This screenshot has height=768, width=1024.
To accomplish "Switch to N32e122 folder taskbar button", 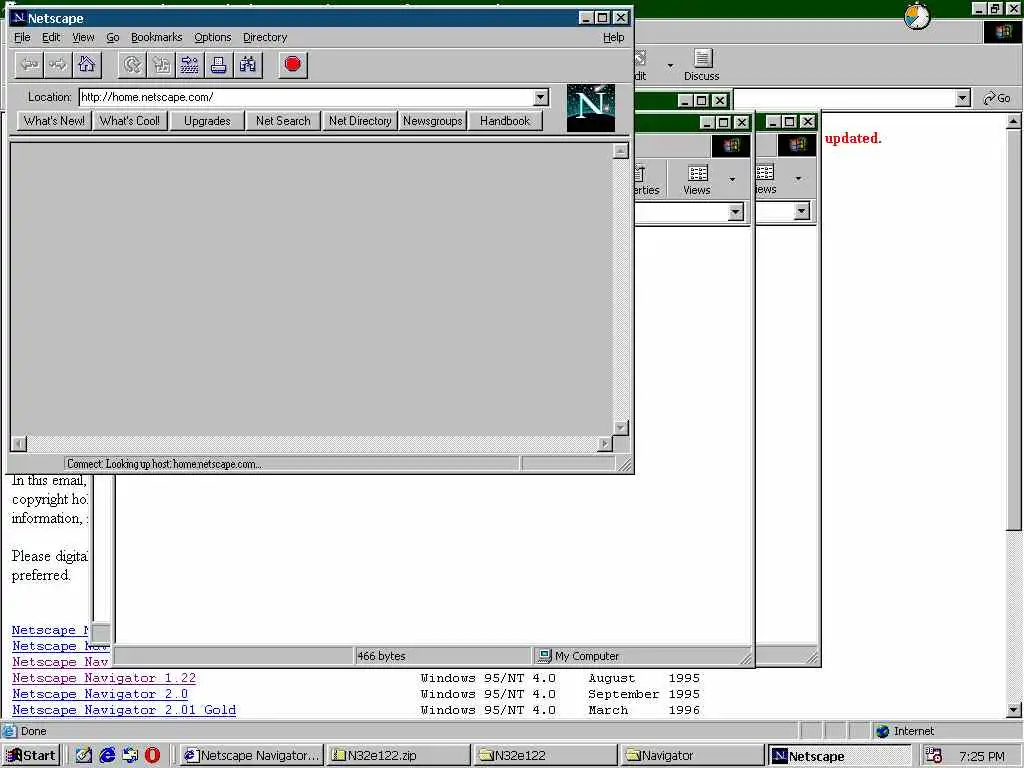I will click(545, 756).
